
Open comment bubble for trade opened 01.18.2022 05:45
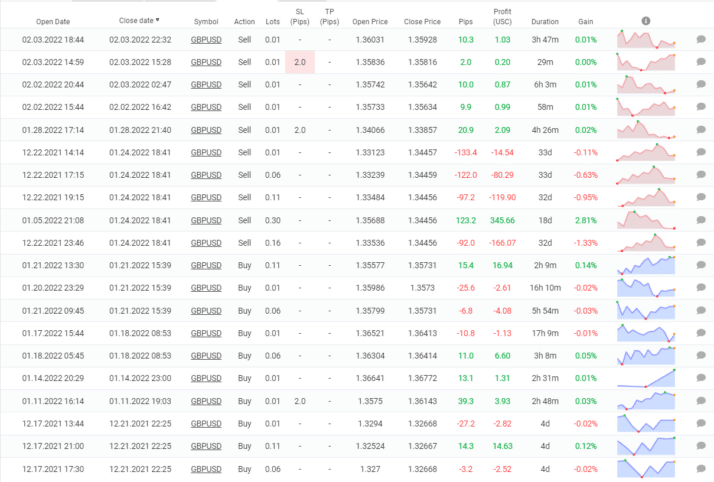[701, 355]
